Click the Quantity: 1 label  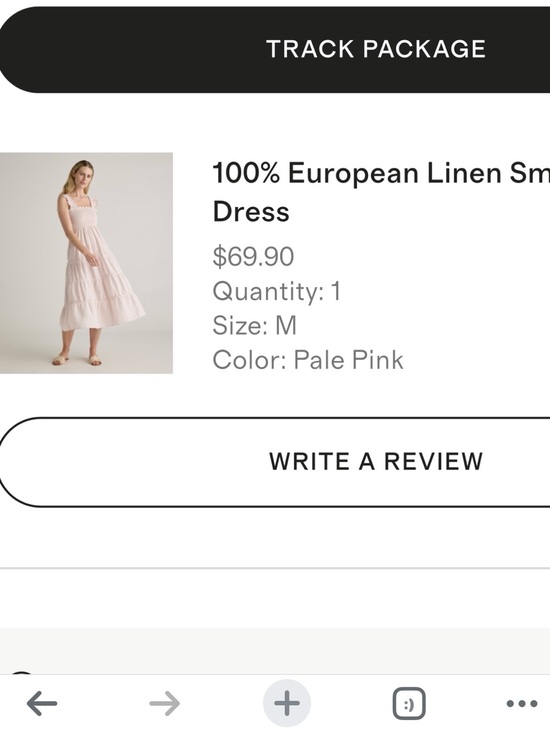277,291
